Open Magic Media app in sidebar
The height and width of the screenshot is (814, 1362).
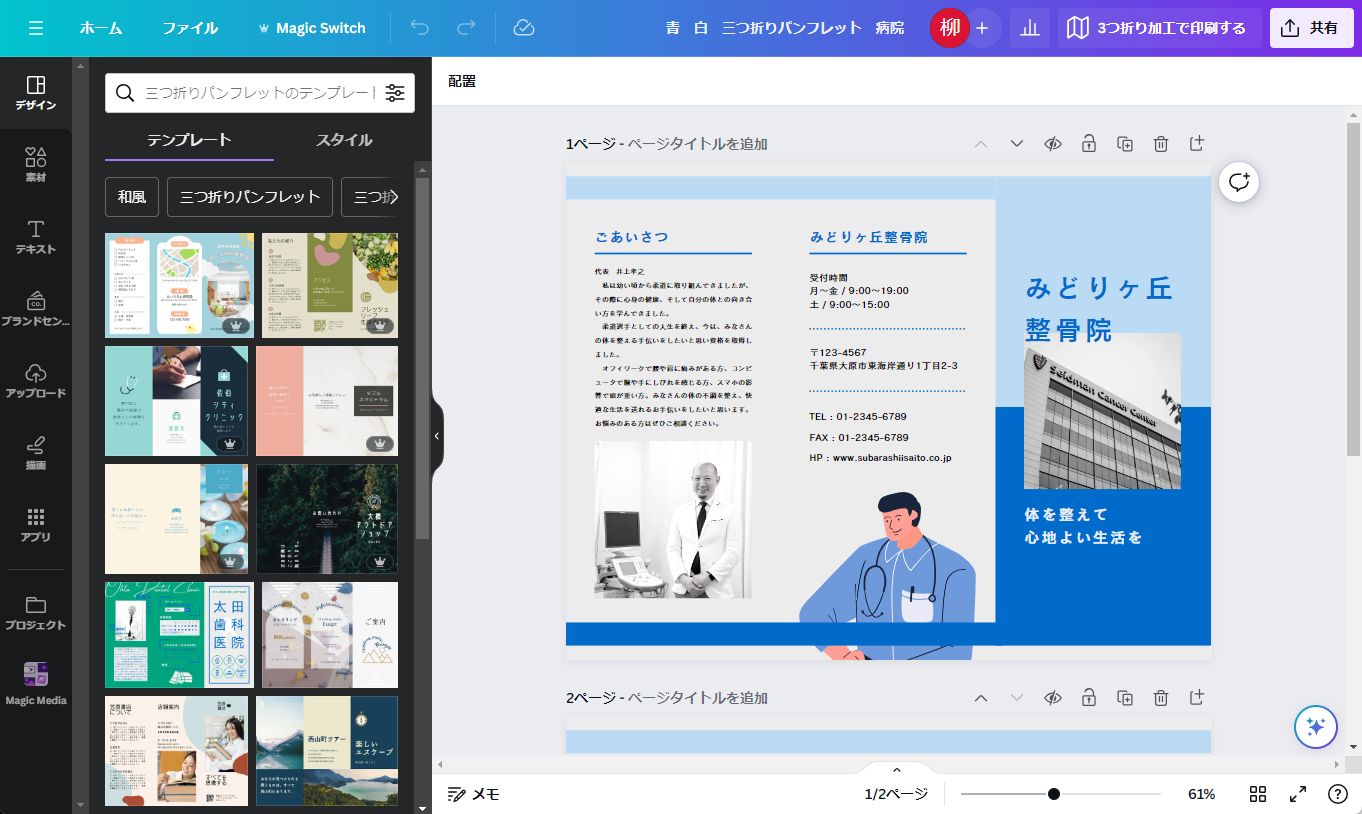click(36, 682)
